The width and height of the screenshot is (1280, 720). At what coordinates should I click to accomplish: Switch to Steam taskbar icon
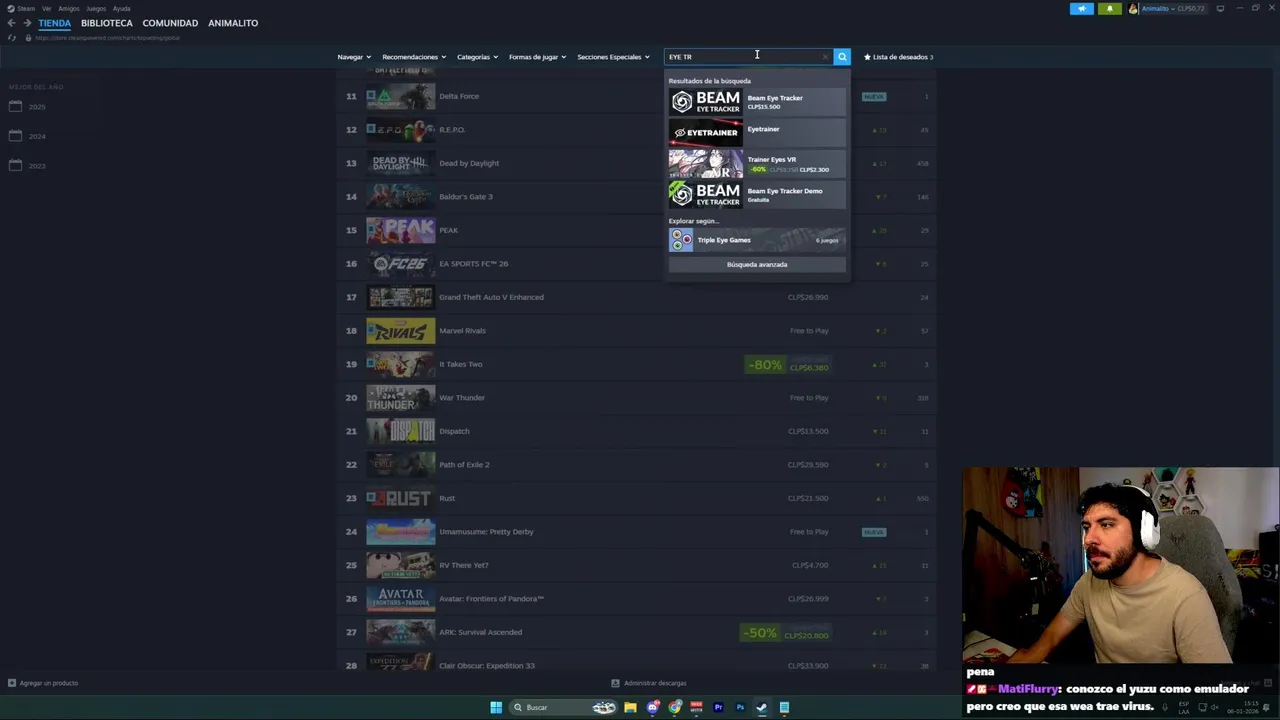click(762, 707)
